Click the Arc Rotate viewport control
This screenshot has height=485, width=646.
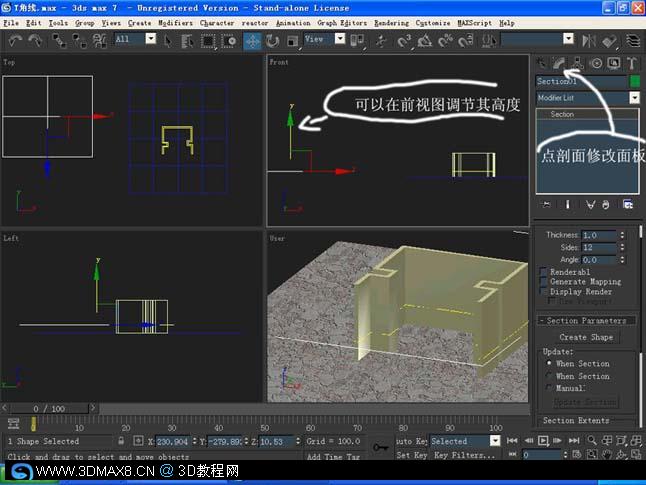click(x=621, y=455)
